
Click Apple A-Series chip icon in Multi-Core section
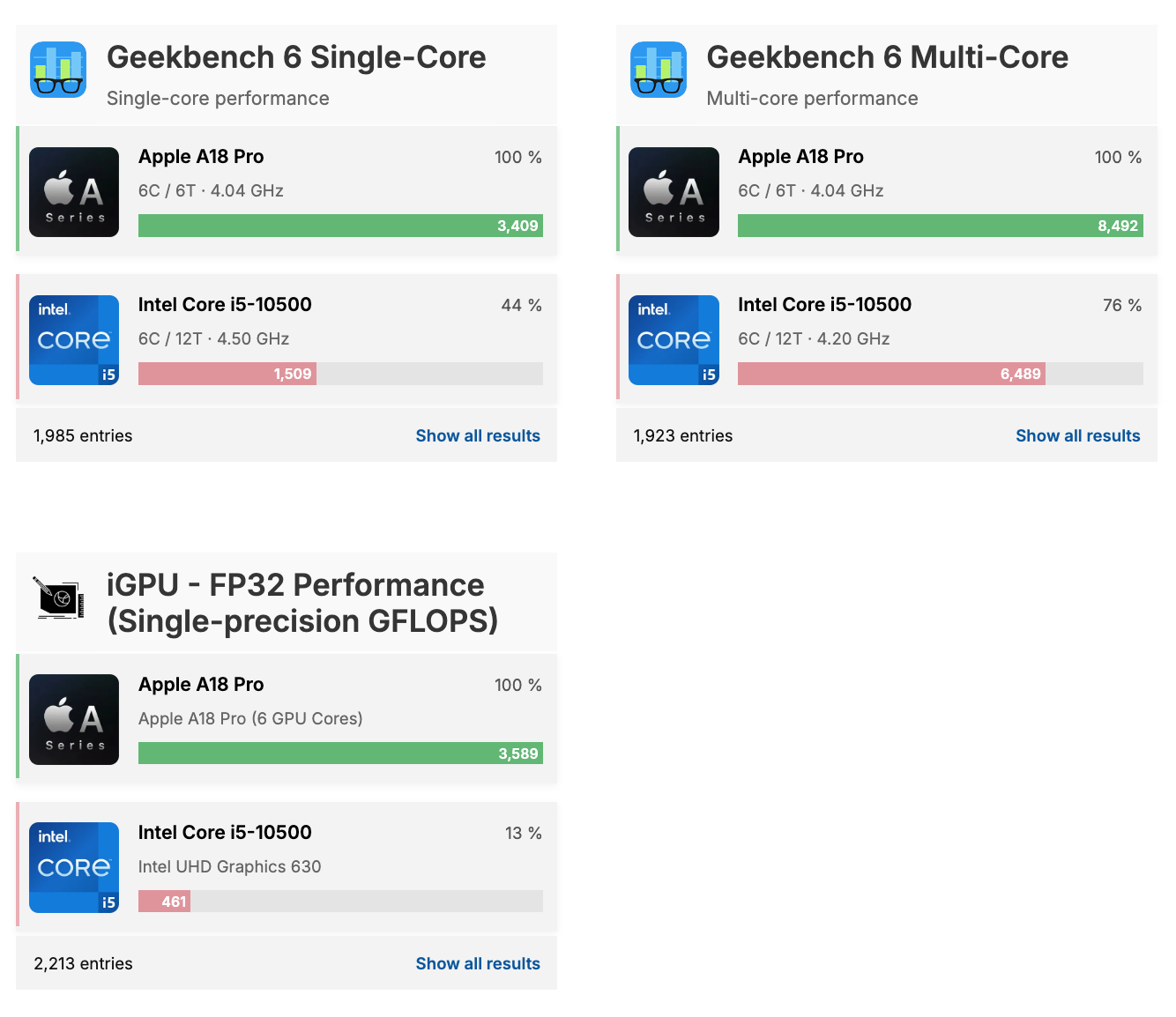(x=674, y=192)
